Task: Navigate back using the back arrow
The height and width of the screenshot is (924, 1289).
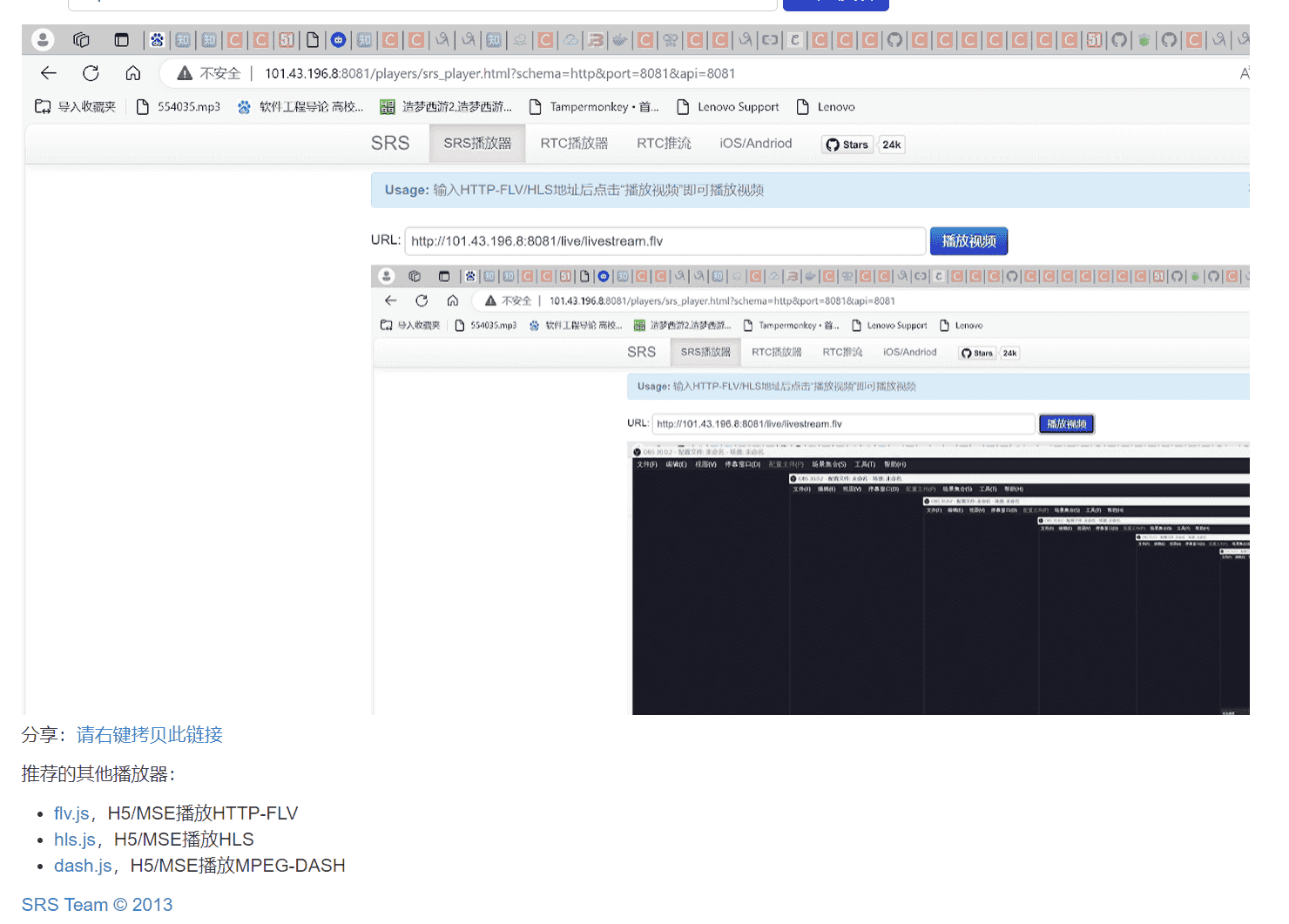Action: pyautogui.click(x=48, y=73)
